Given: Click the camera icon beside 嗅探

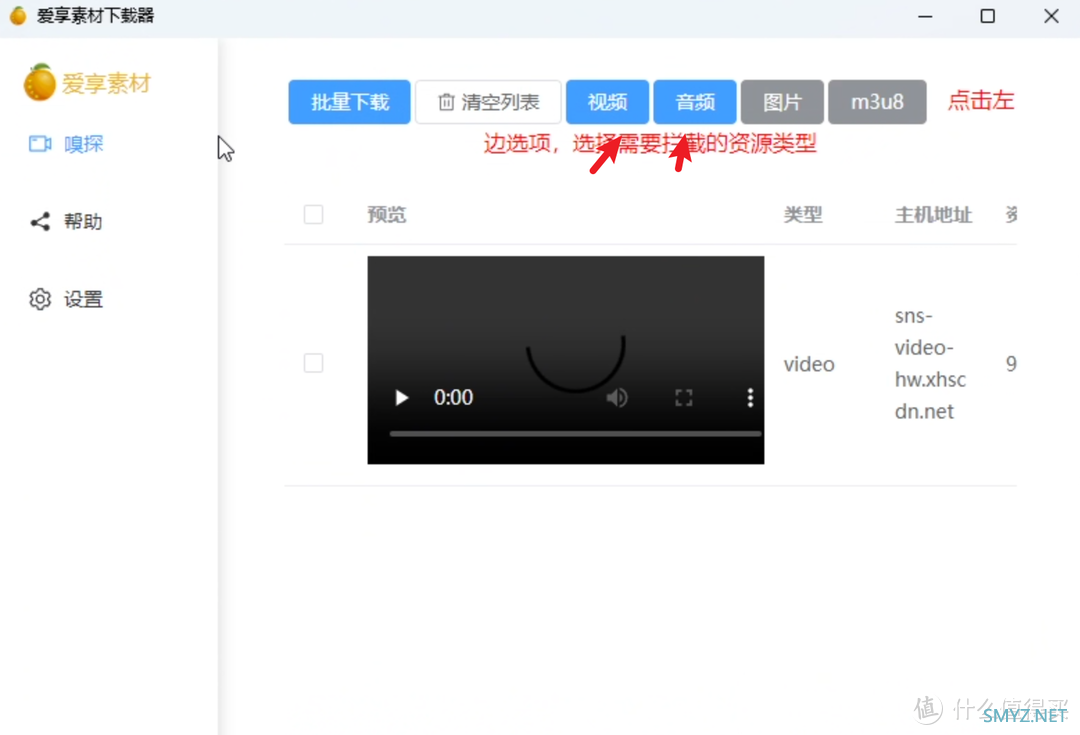Looking at the screenshot, I should 40,144.
